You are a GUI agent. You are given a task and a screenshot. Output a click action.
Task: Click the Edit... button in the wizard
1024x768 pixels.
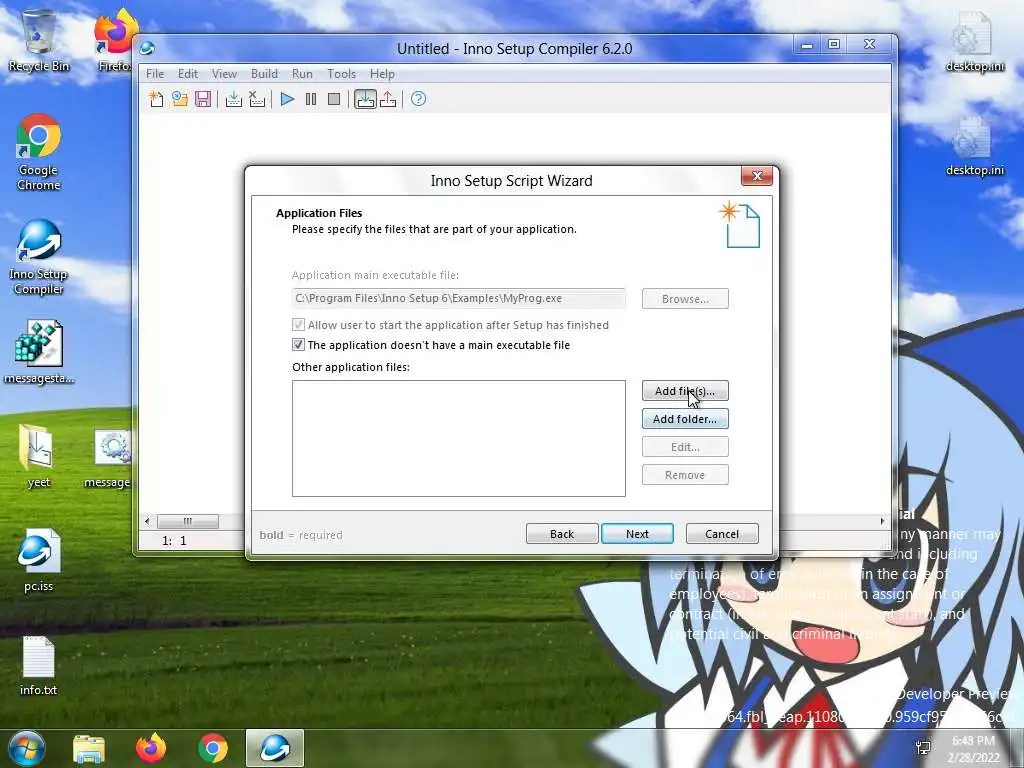coord(685,447)
